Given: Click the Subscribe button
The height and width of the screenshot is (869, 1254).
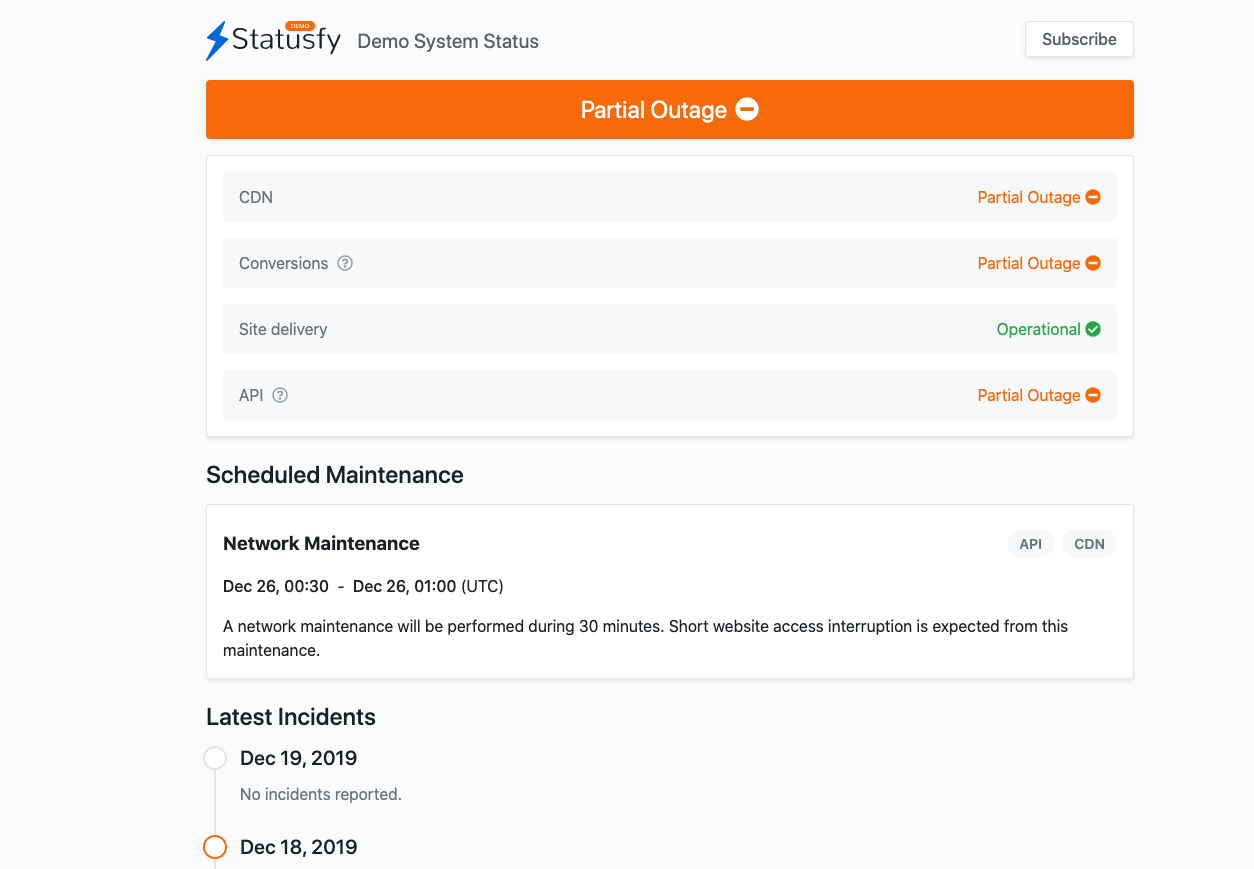Looking at the screenshot, I should click(x=1079, y=39).
